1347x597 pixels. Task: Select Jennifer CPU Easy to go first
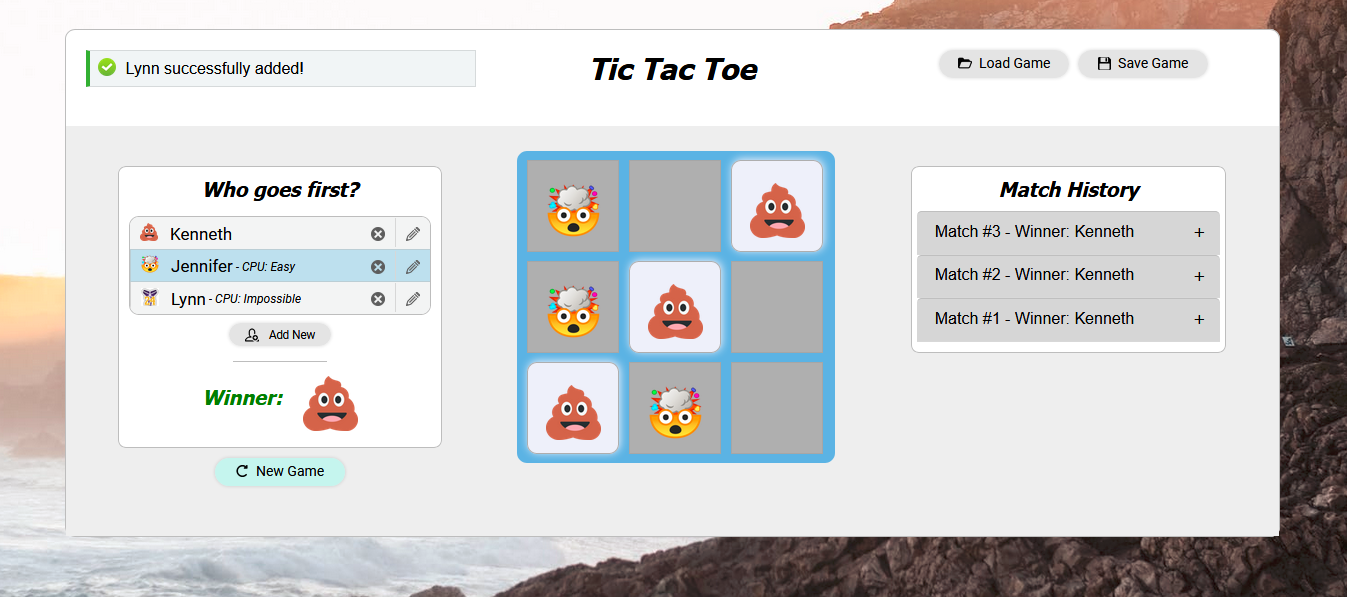pos(280,266)
